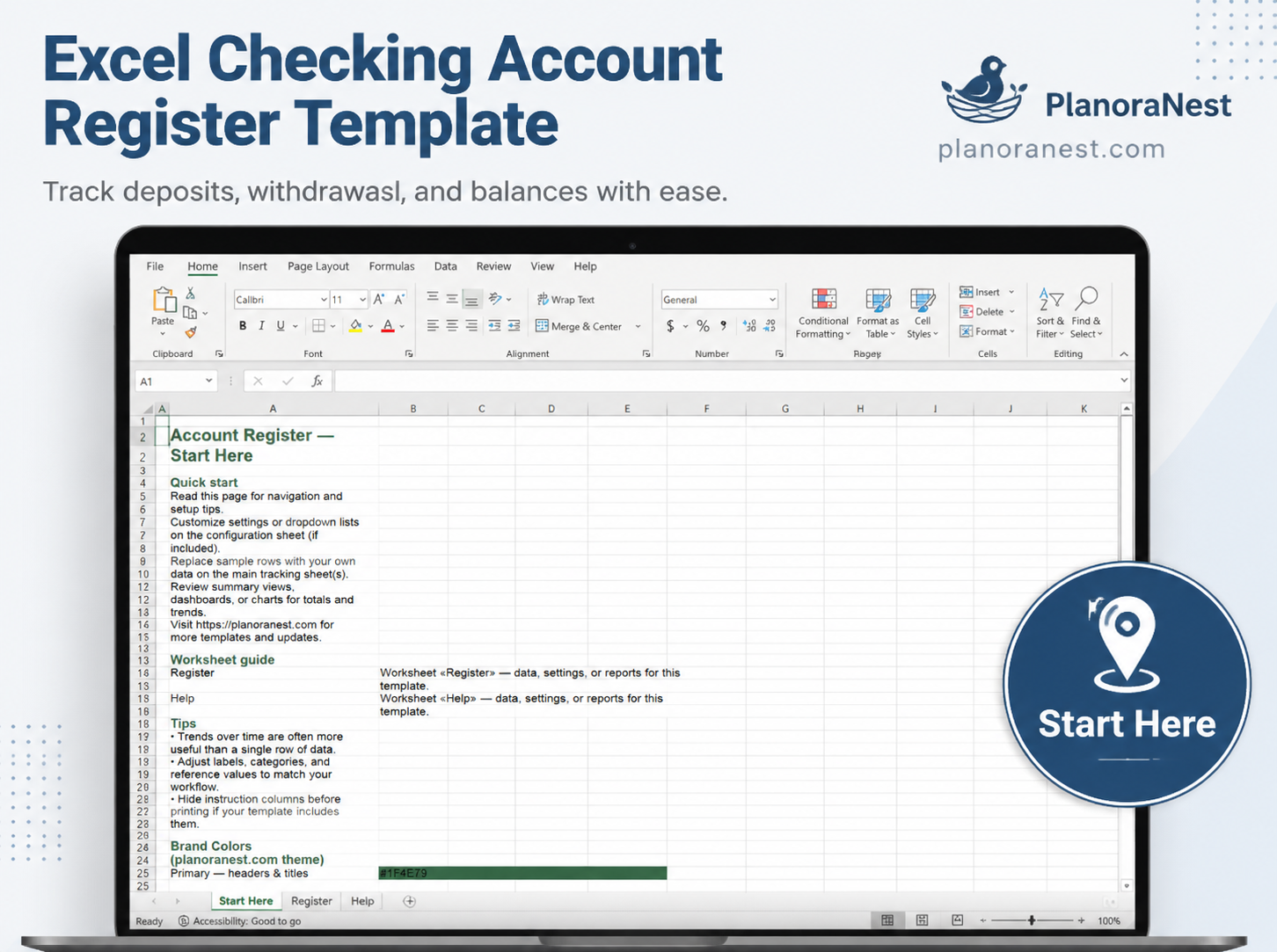Toggle Wrap Text

coord(565,300)
